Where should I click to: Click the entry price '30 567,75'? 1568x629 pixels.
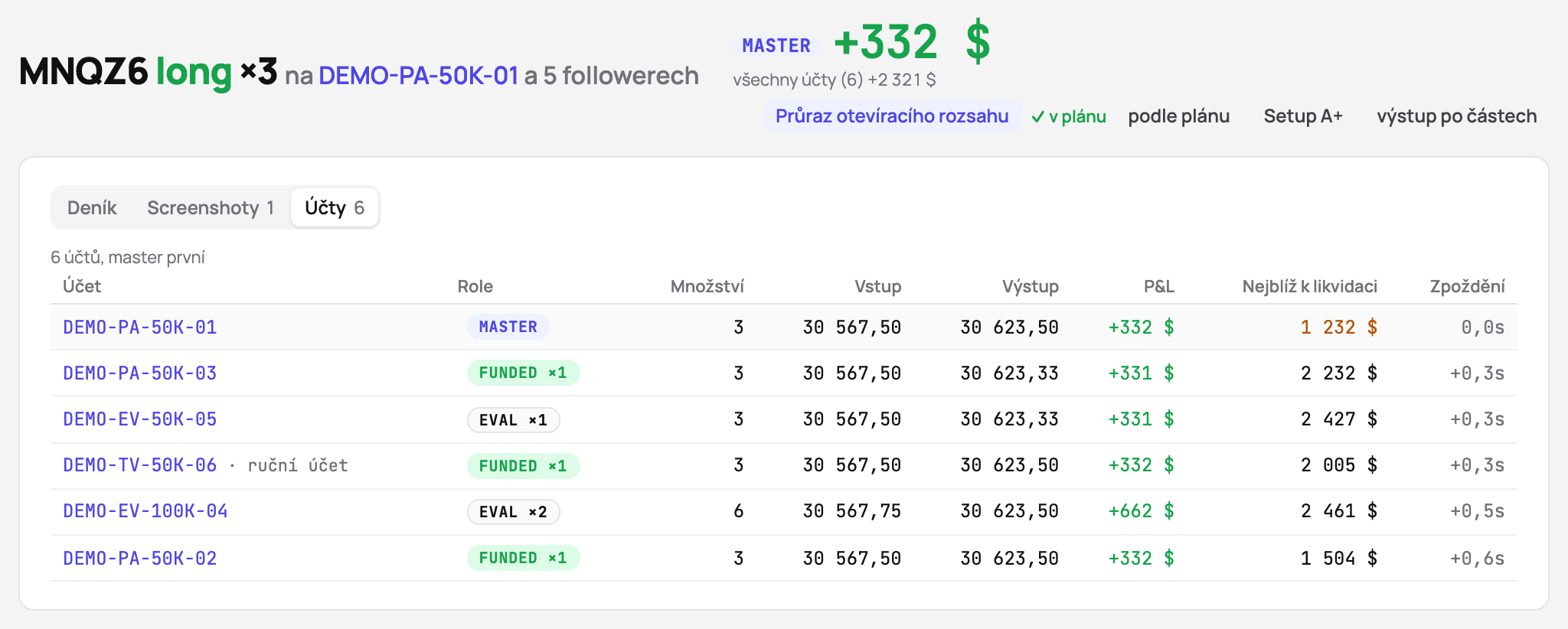click(x=852, y=511)
